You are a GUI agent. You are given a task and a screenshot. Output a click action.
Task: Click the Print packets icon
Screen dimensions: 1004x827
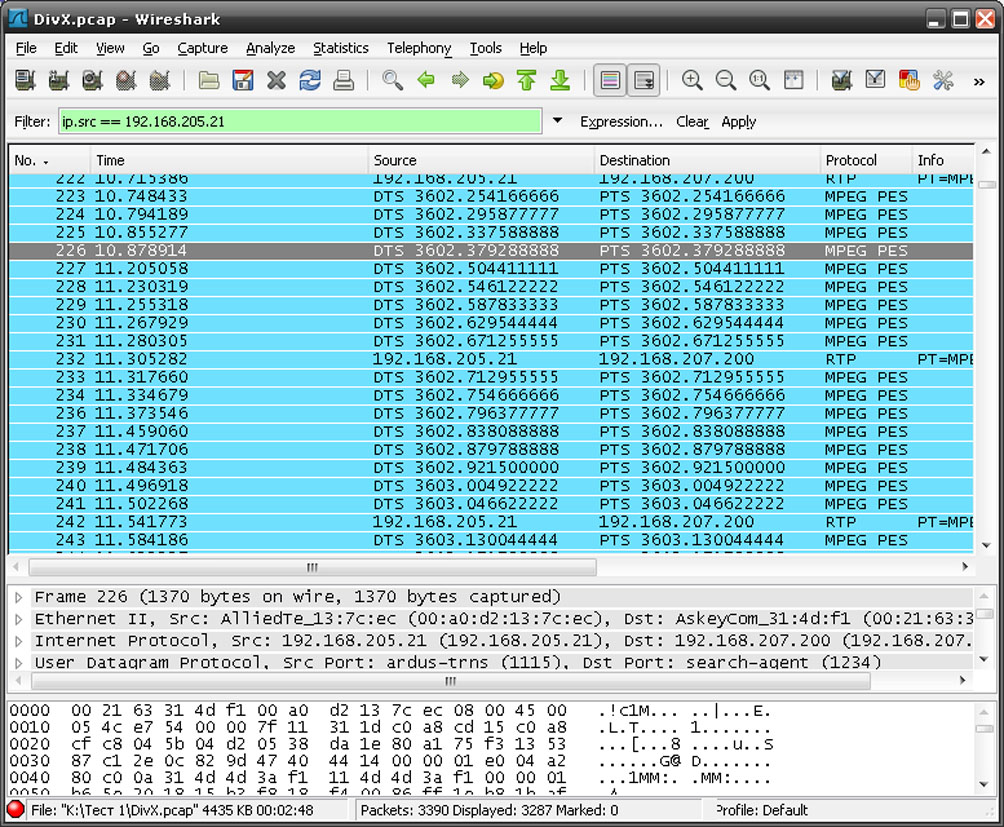tap(343, 80)
